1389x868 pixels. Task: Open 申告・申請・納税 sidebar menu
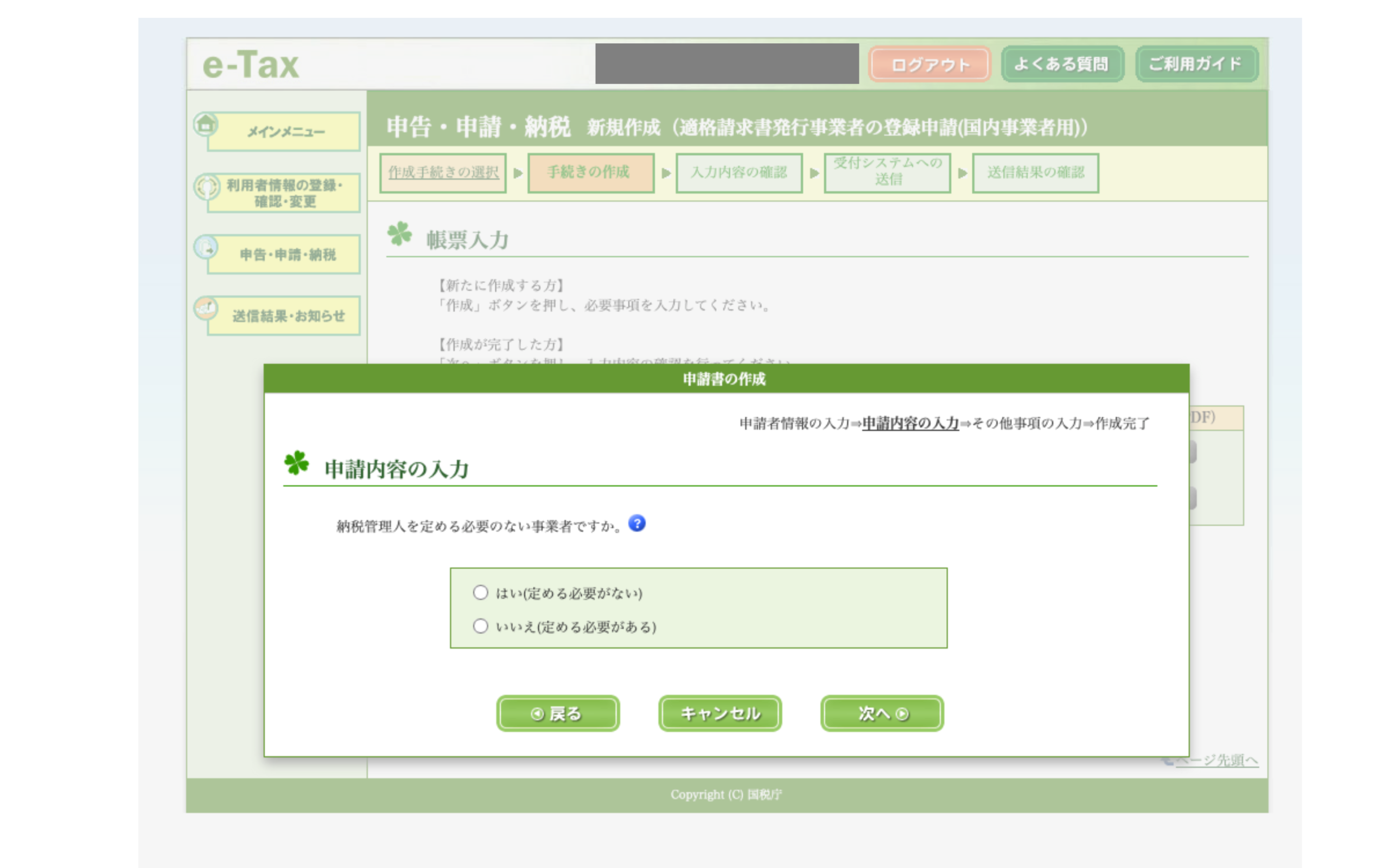click(x=284, y=254)
